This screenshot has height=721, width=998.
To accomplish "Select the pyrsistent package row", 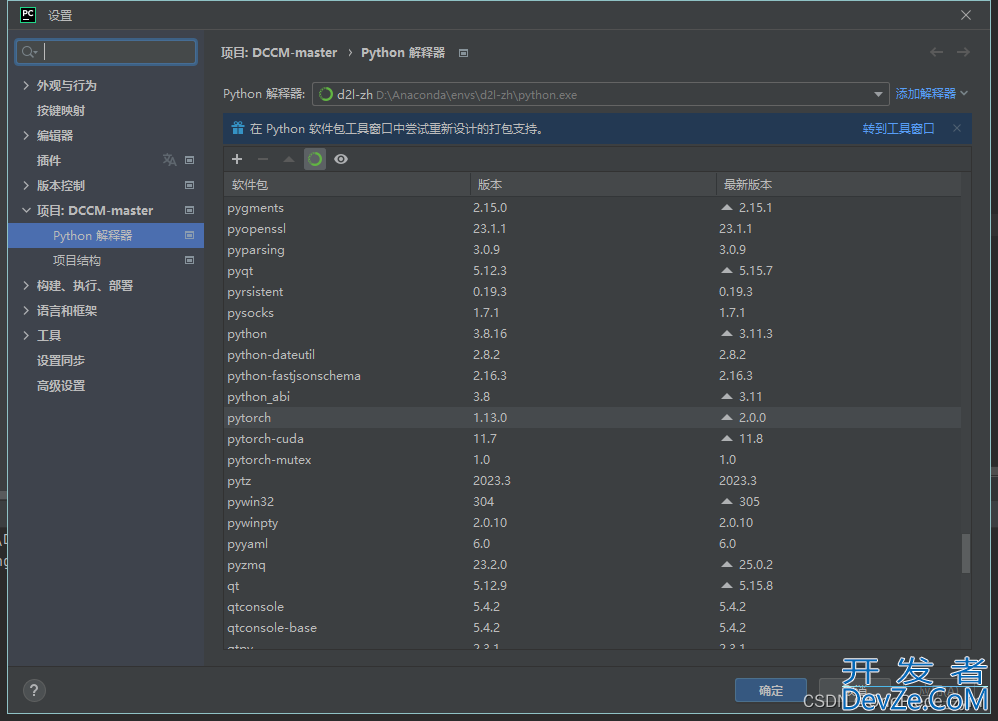I will (x=593, y=291).
